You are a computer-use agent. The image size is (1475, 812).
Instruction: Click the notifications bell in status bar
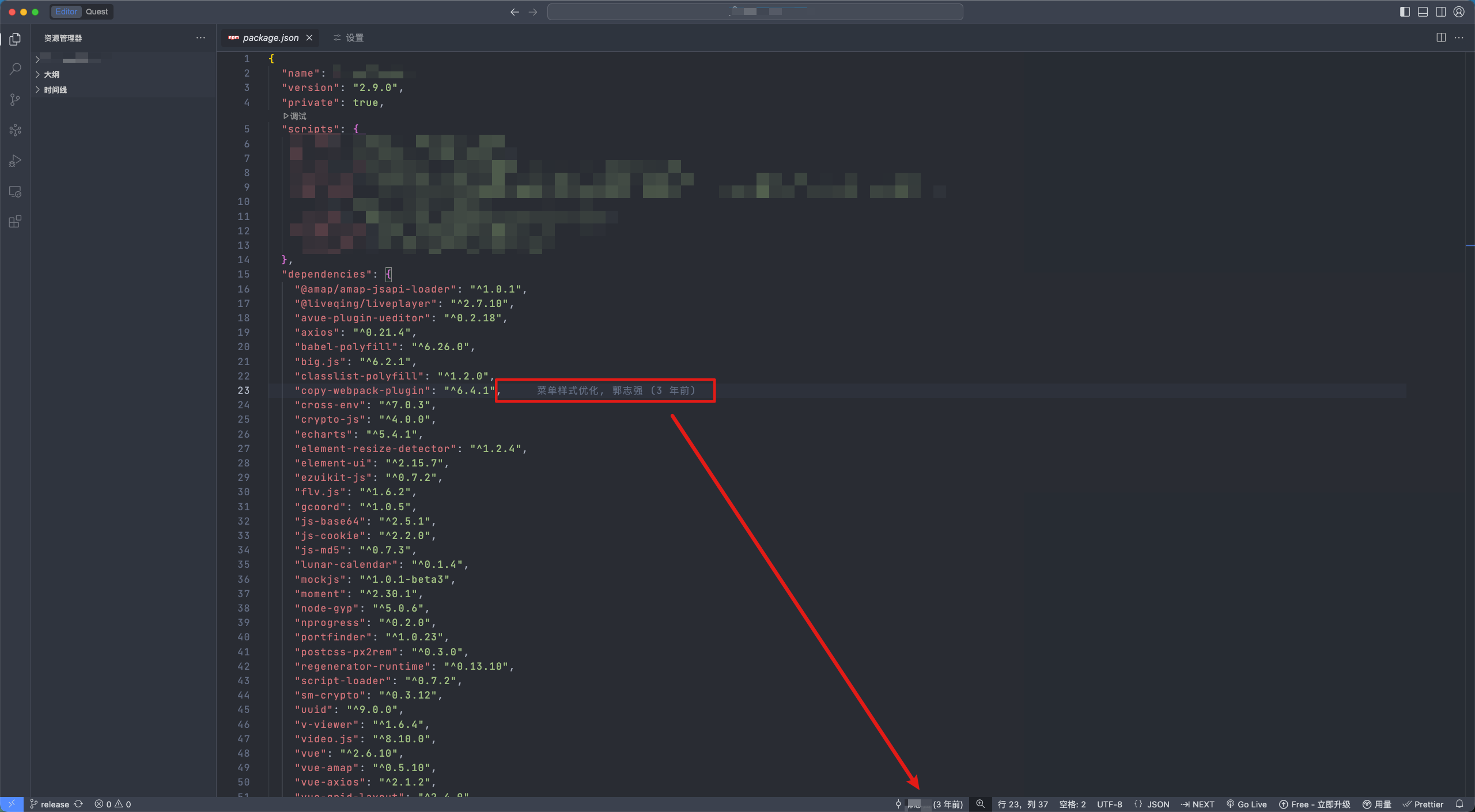(x=1459, y=804)
